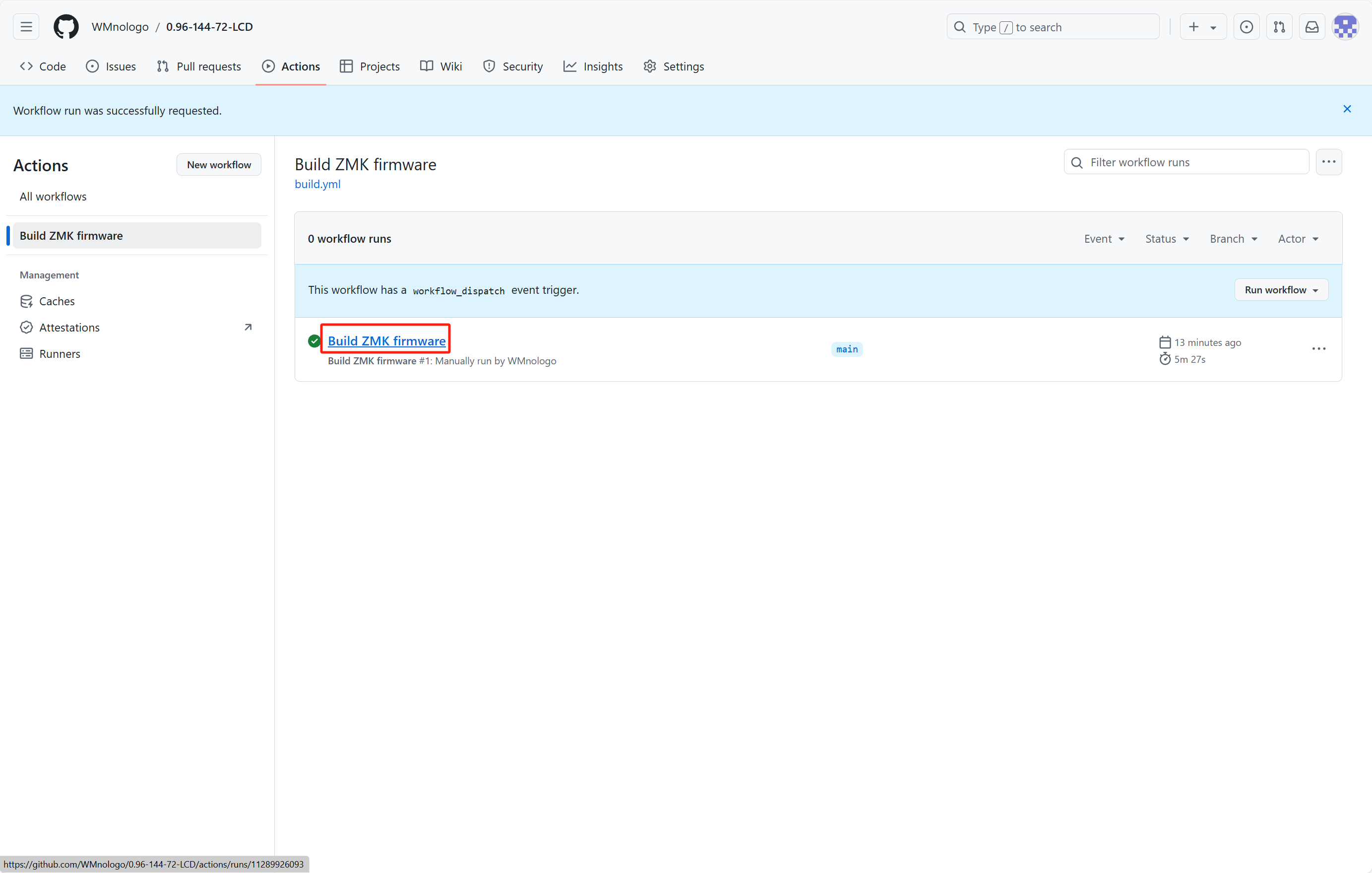Open the create new plus menu

[x=1193, y=27]
